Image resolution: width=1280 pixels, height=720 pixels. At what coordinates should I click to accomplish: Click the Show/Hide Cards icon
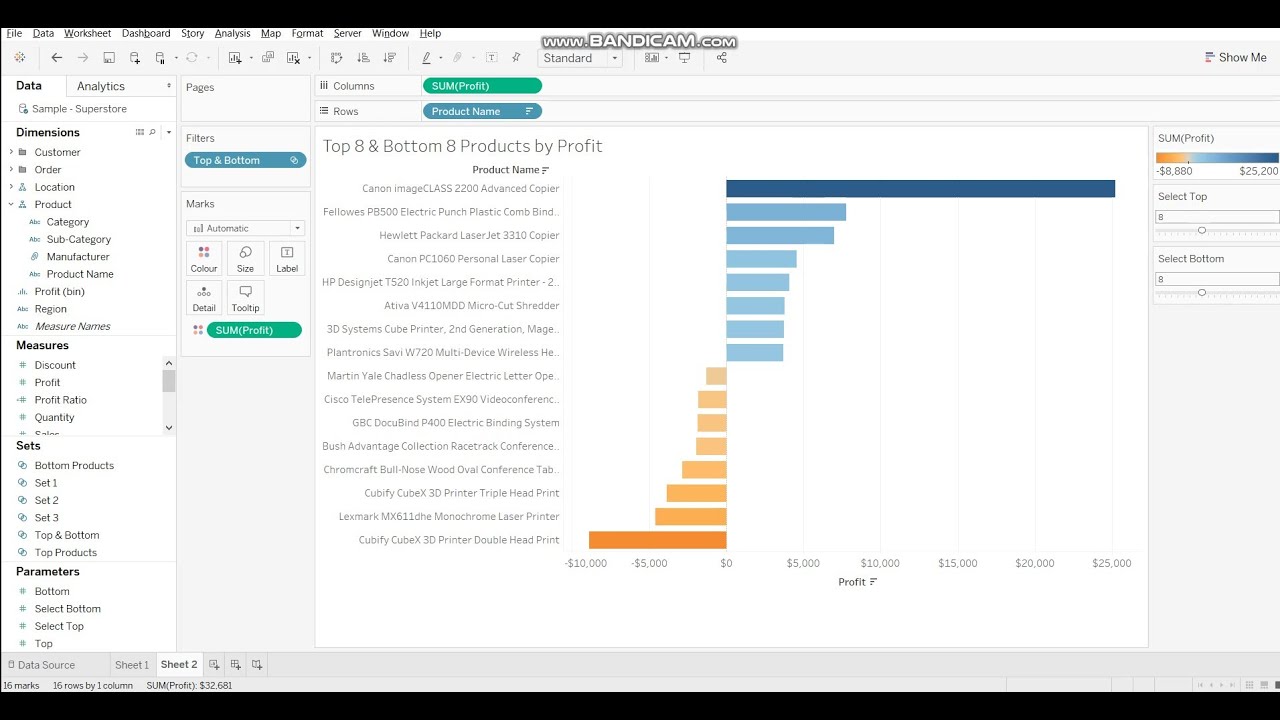(652, 58)
